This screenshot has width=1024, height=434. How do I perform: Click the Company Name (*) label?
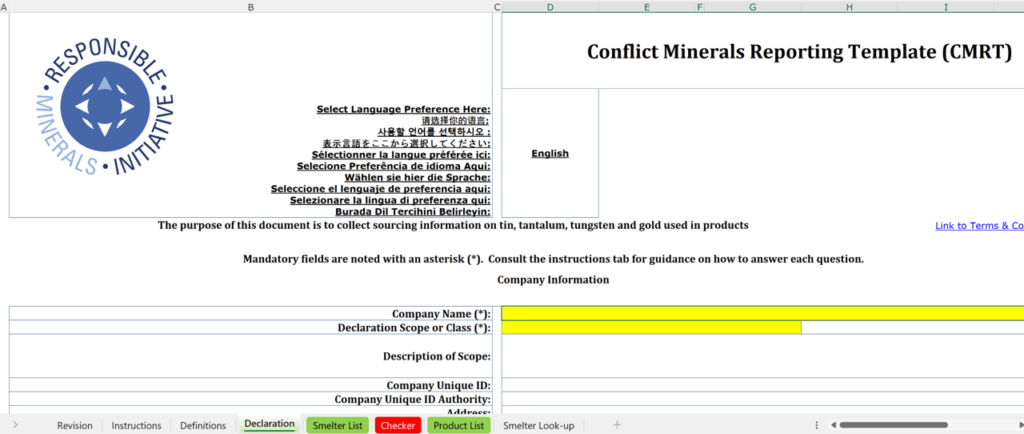441,314
